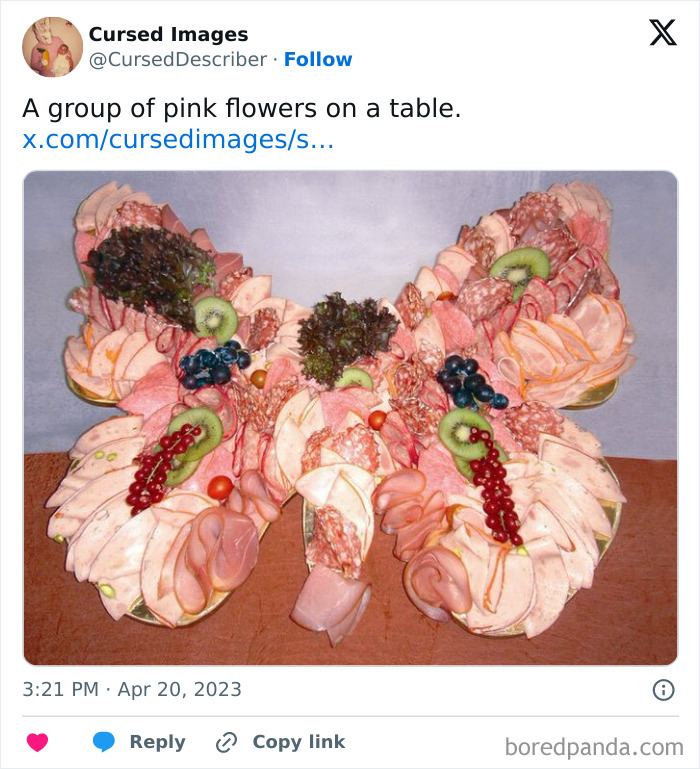Click the copy link chain icon
700x769 pixels.
coord(227,742)
